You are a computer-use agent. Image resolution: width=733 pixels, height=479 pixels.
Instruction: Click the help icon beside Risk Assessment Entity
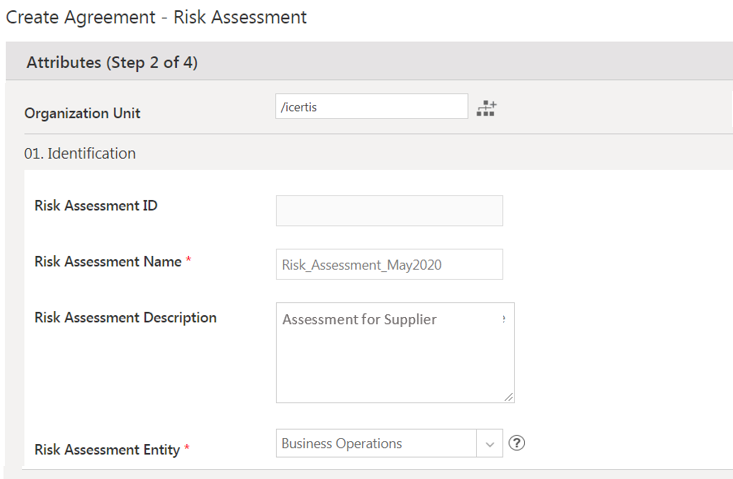pyautogui.click(x=517, y=443)
